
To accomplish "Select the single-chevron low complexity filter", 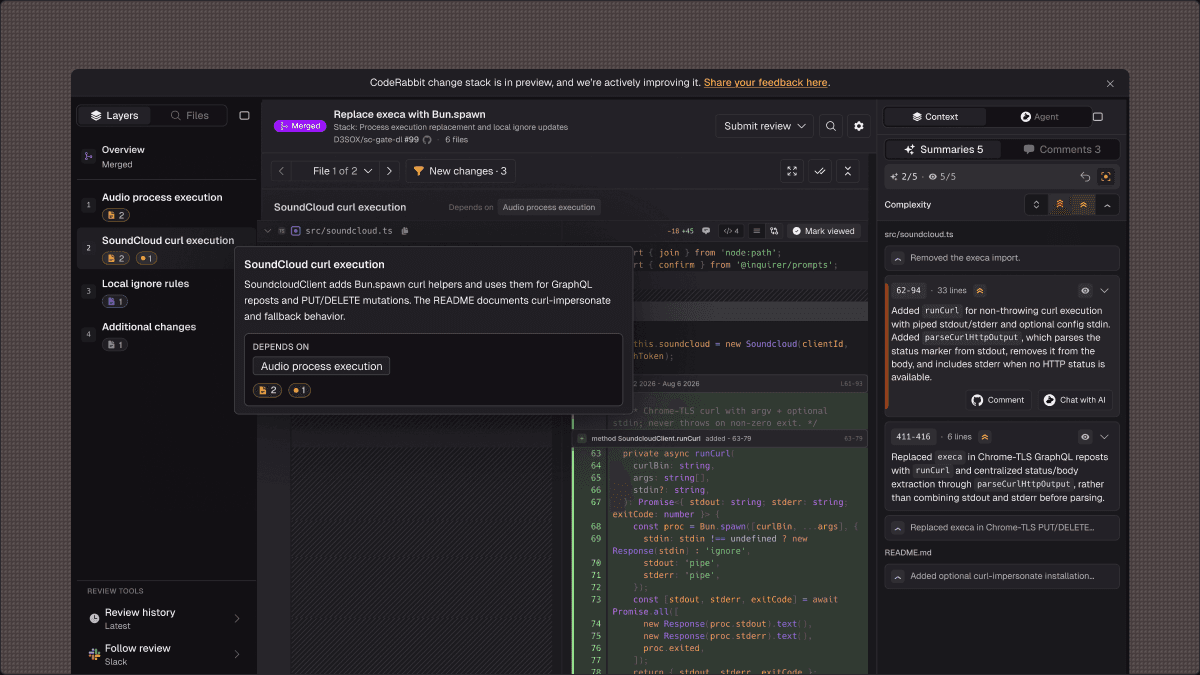I will (x=1107, y=205).
